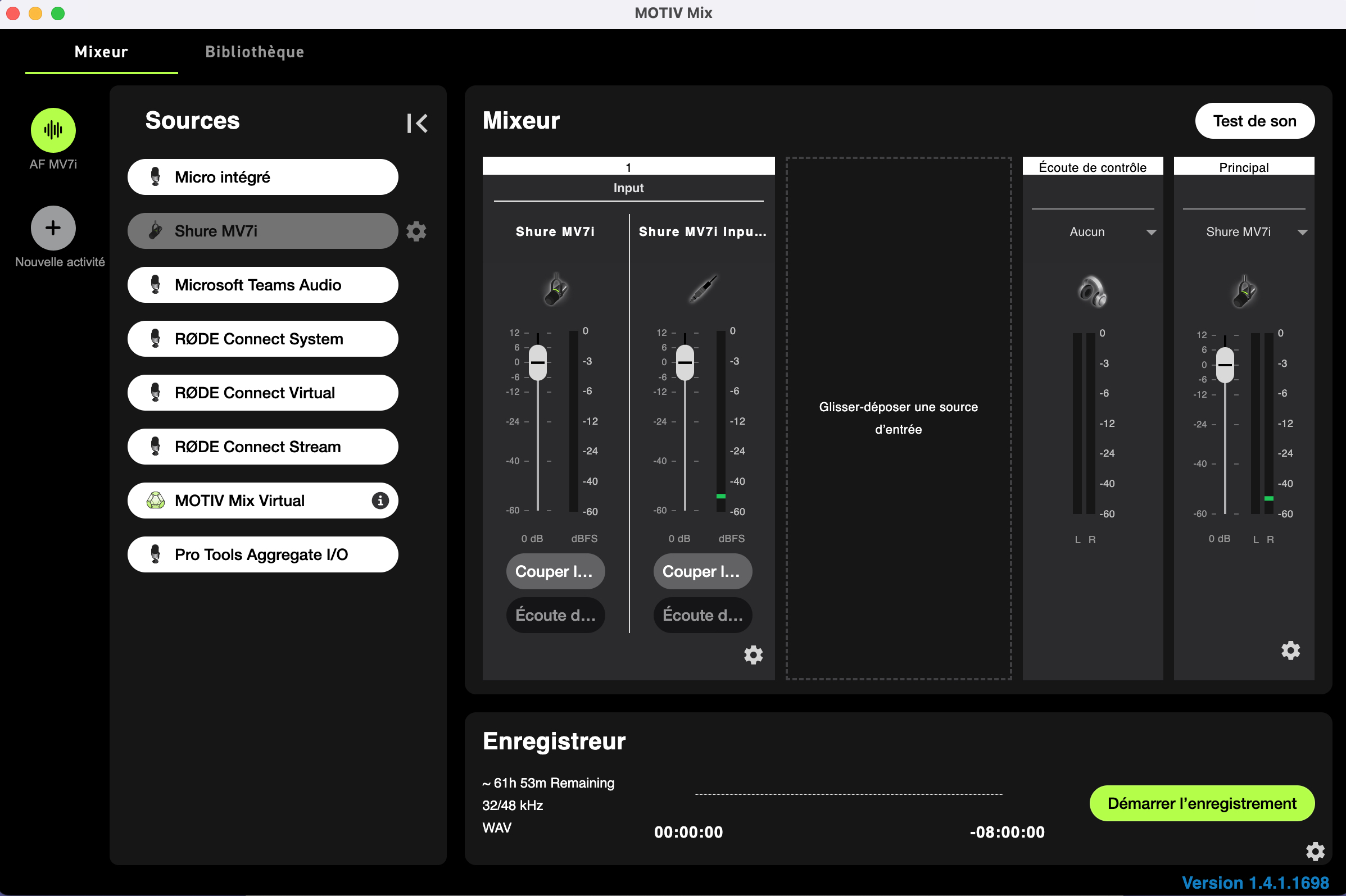Image resolution: width=1346 pixels, height=896 pixels.
Task: Select the RØDE Connect Stream source
Action: [x=262, y=446]
